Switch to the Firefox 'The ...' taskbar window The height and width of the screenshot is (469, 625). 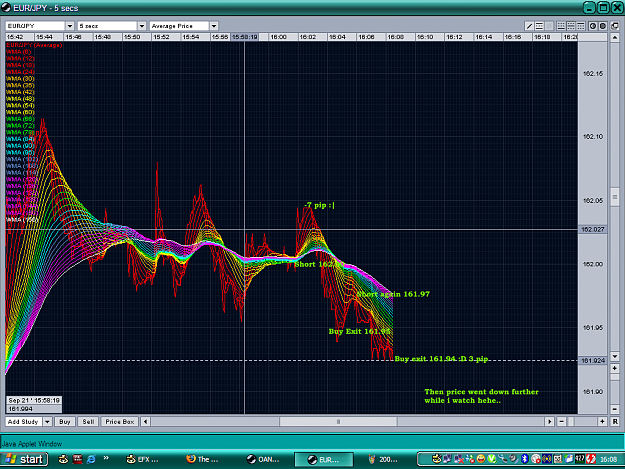[x=202, y=459]
